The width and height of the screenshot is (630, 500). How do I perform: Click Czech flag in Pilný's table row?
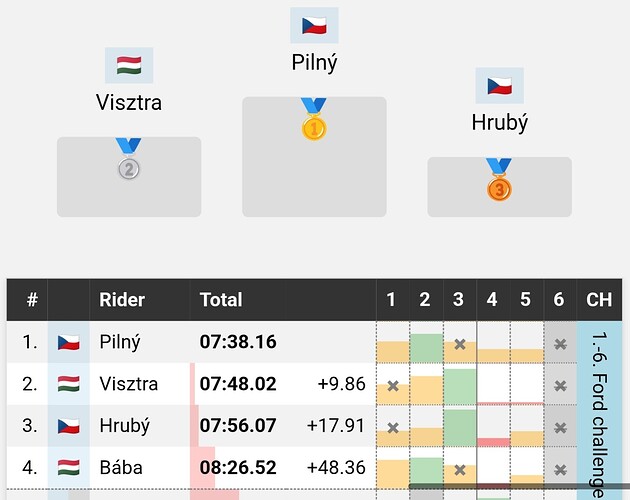(x=69, y=342)
